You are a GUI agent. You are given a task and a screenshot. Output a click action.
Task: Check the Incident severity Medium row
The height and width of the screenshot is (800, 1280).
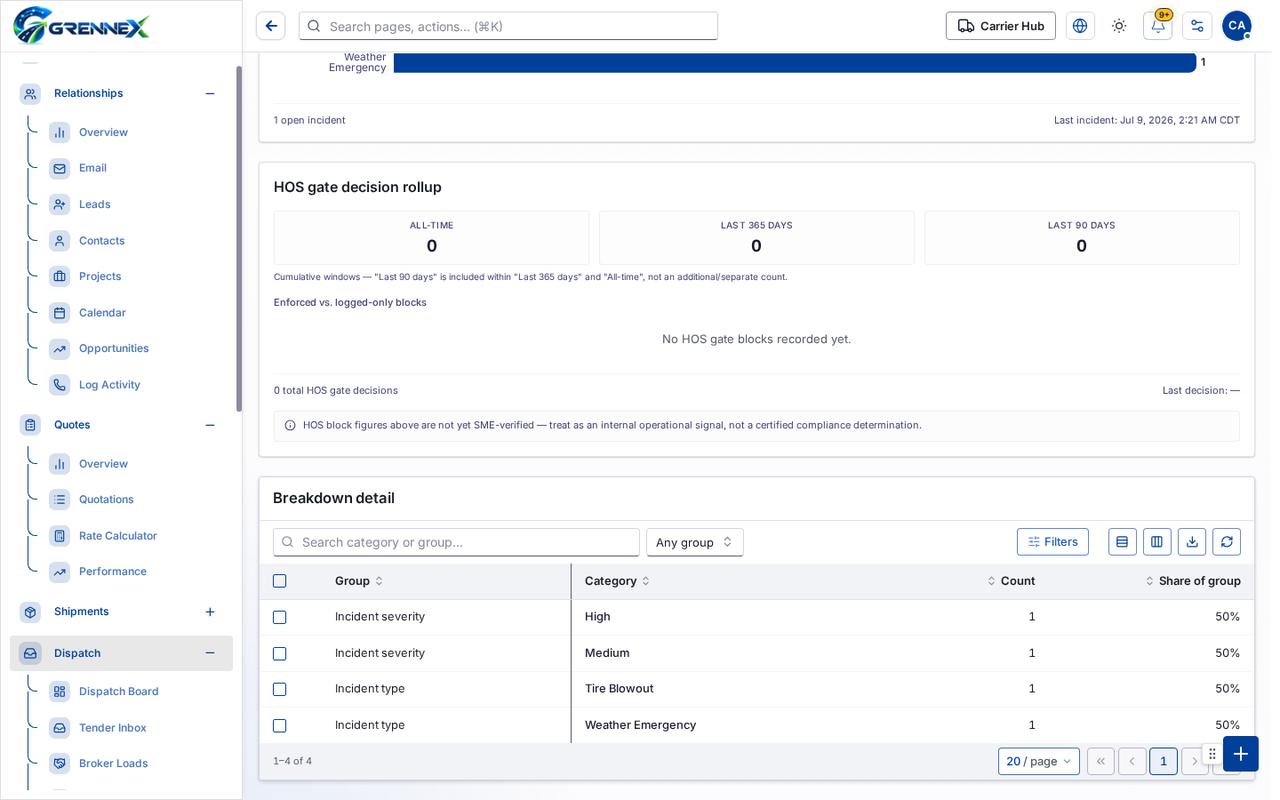[x=280, y=653]
